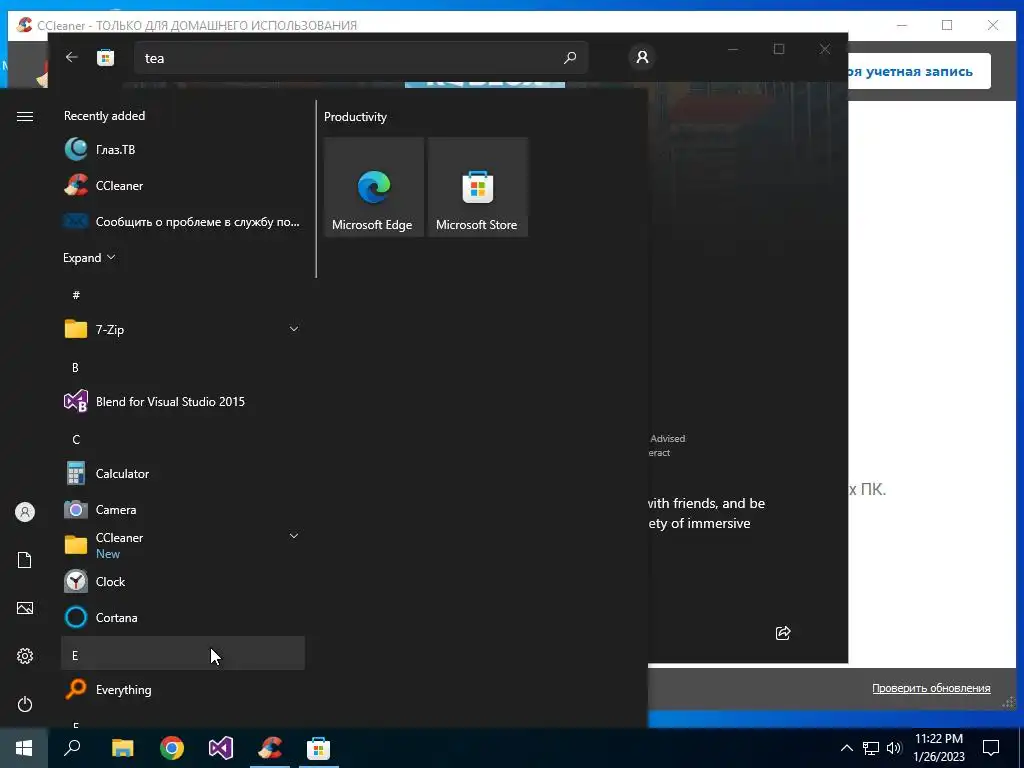The image size is (1024, 768).
Task: Open File Explorer from the taskbar
Action: tap(122, 748)
